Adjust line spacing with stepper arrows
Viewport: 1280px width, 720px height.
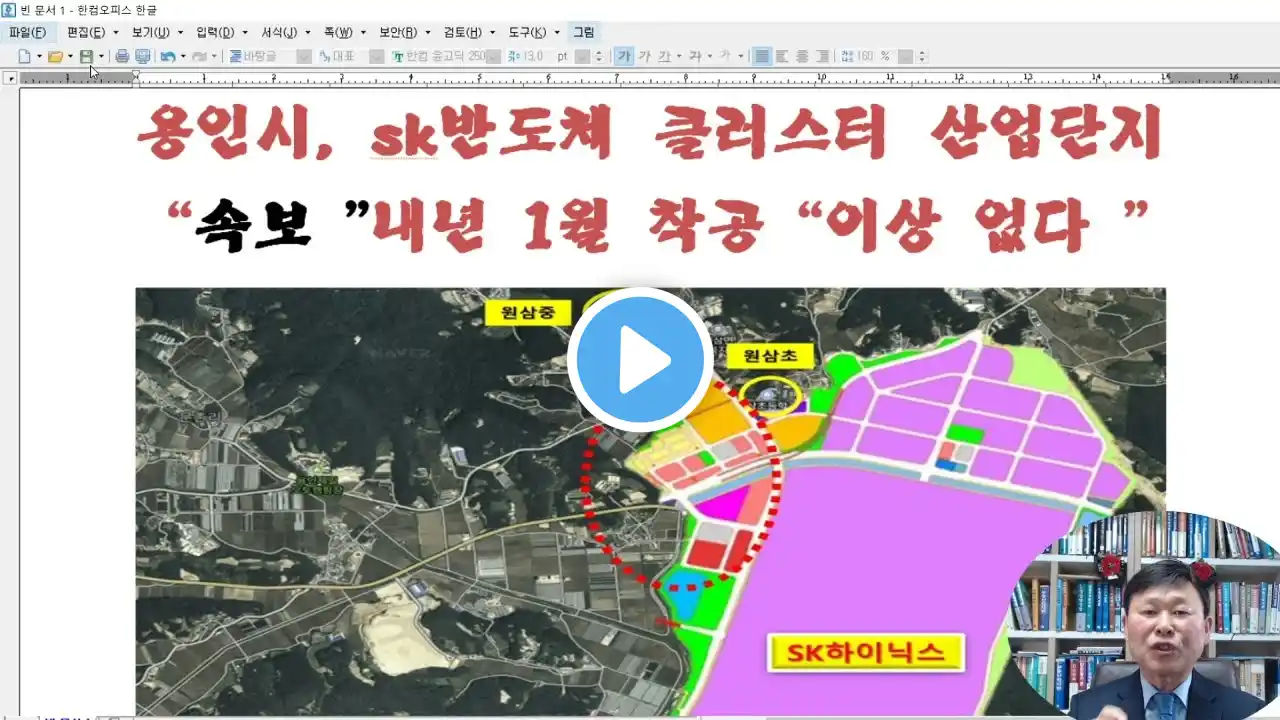click(922, 56)
